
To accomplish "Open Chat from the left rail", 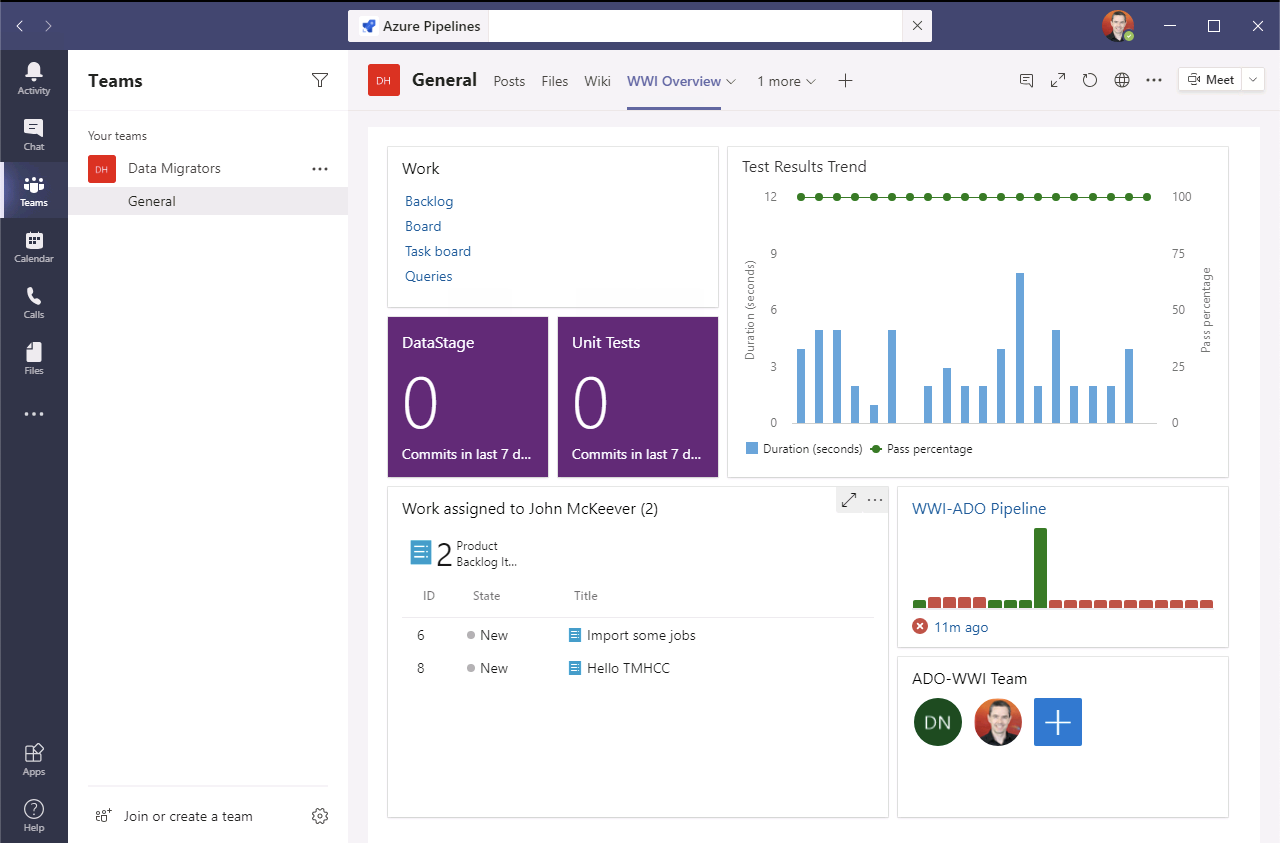I will click(x=34, y=134).
